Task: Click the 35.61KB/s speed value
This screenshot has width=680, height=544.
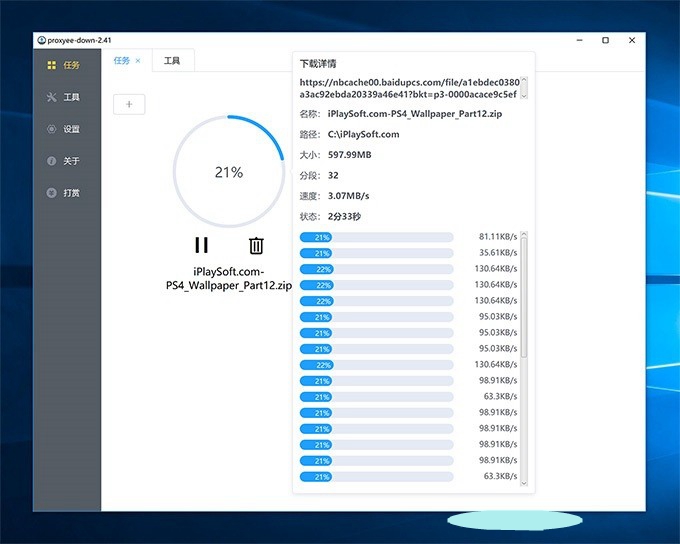Action: [498, 252]
